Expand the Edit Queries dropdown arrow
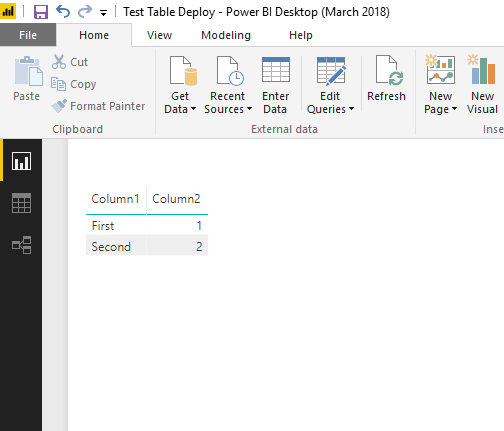The image size is (504, 431). pos(351,109)
